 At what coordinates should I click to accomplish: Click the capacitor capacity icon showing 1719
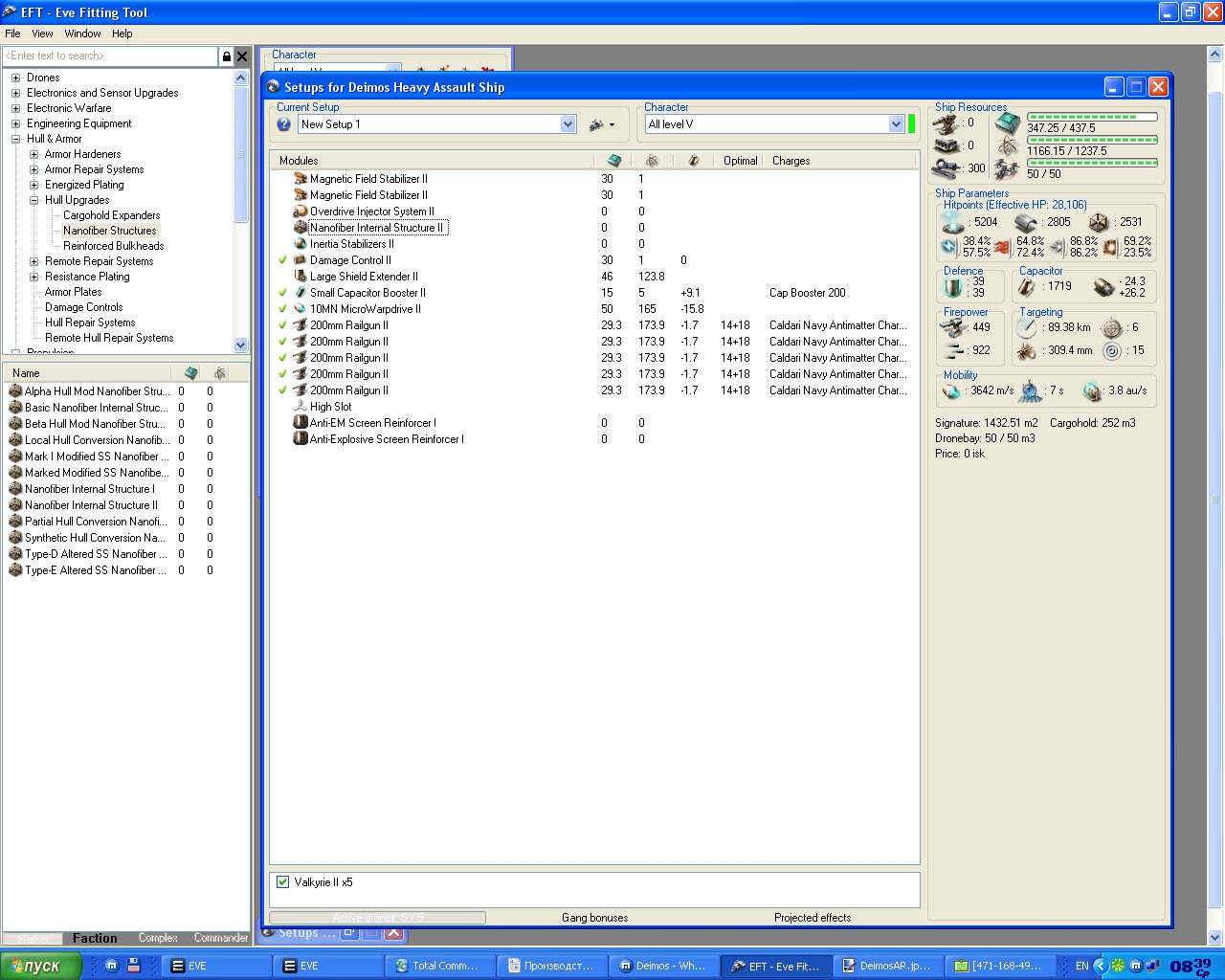click(1028, 286)
